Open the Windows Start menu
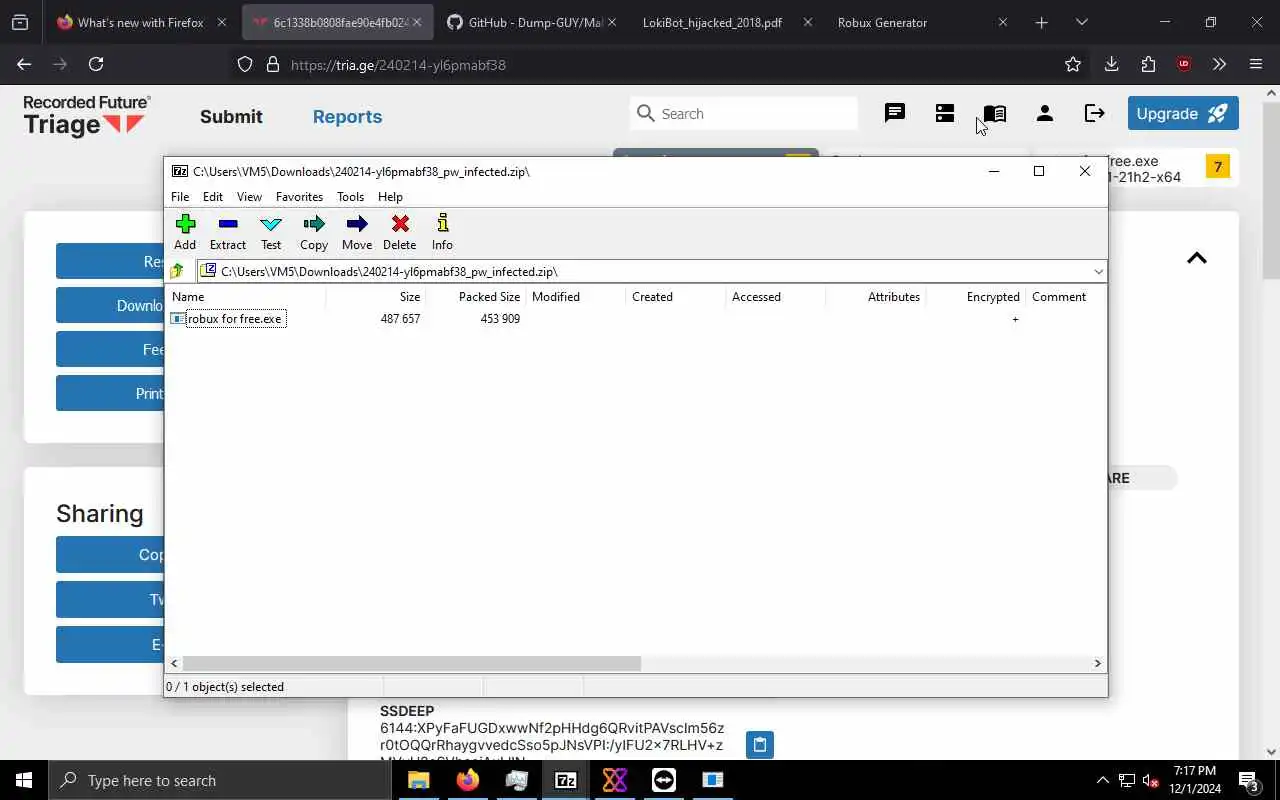This screenshot has width=1280, height=800. tap(24, 780)
